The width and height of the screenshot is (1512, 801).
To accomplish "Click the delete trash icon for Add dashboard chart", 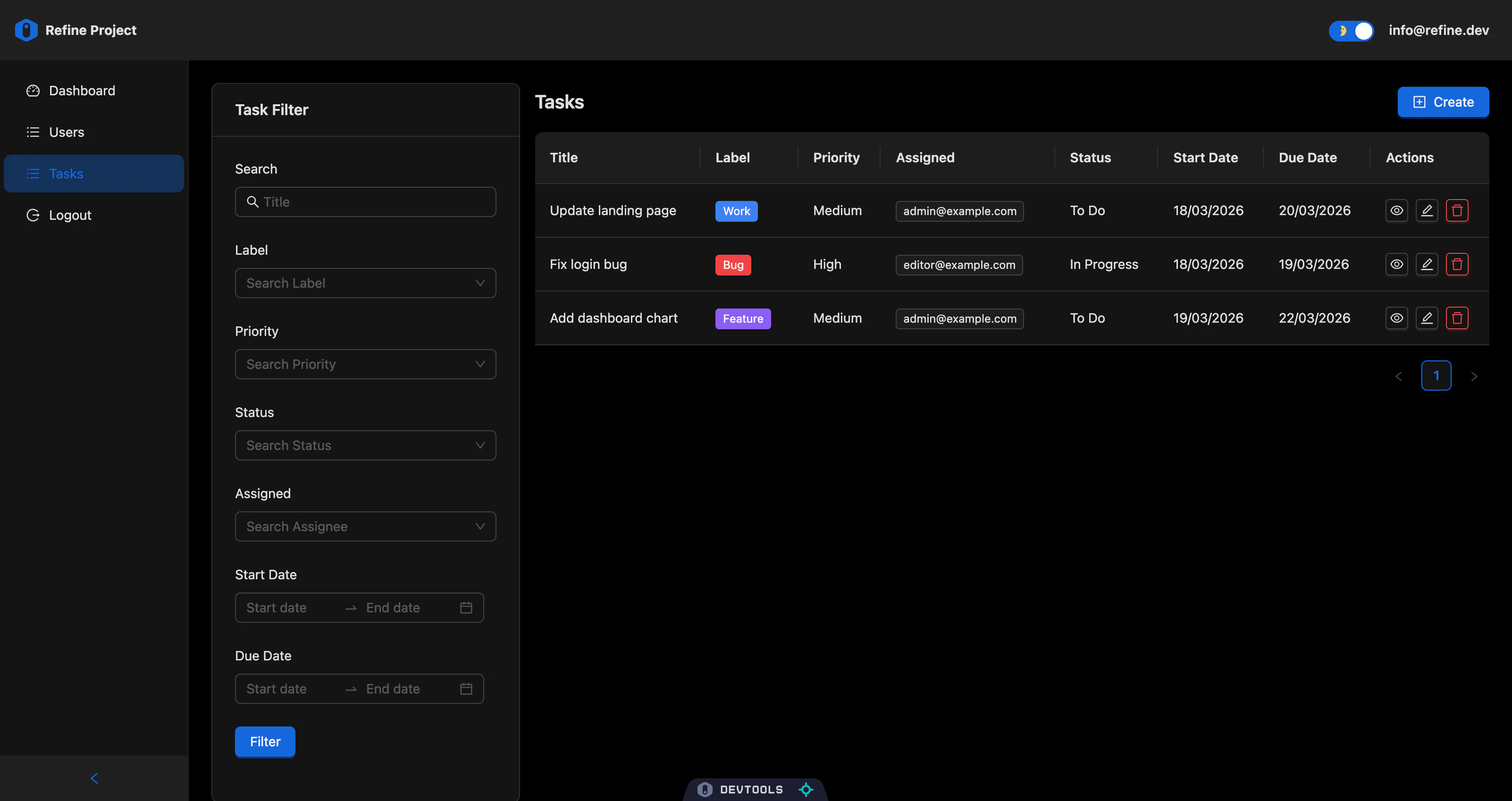I will coord(1457,318).
